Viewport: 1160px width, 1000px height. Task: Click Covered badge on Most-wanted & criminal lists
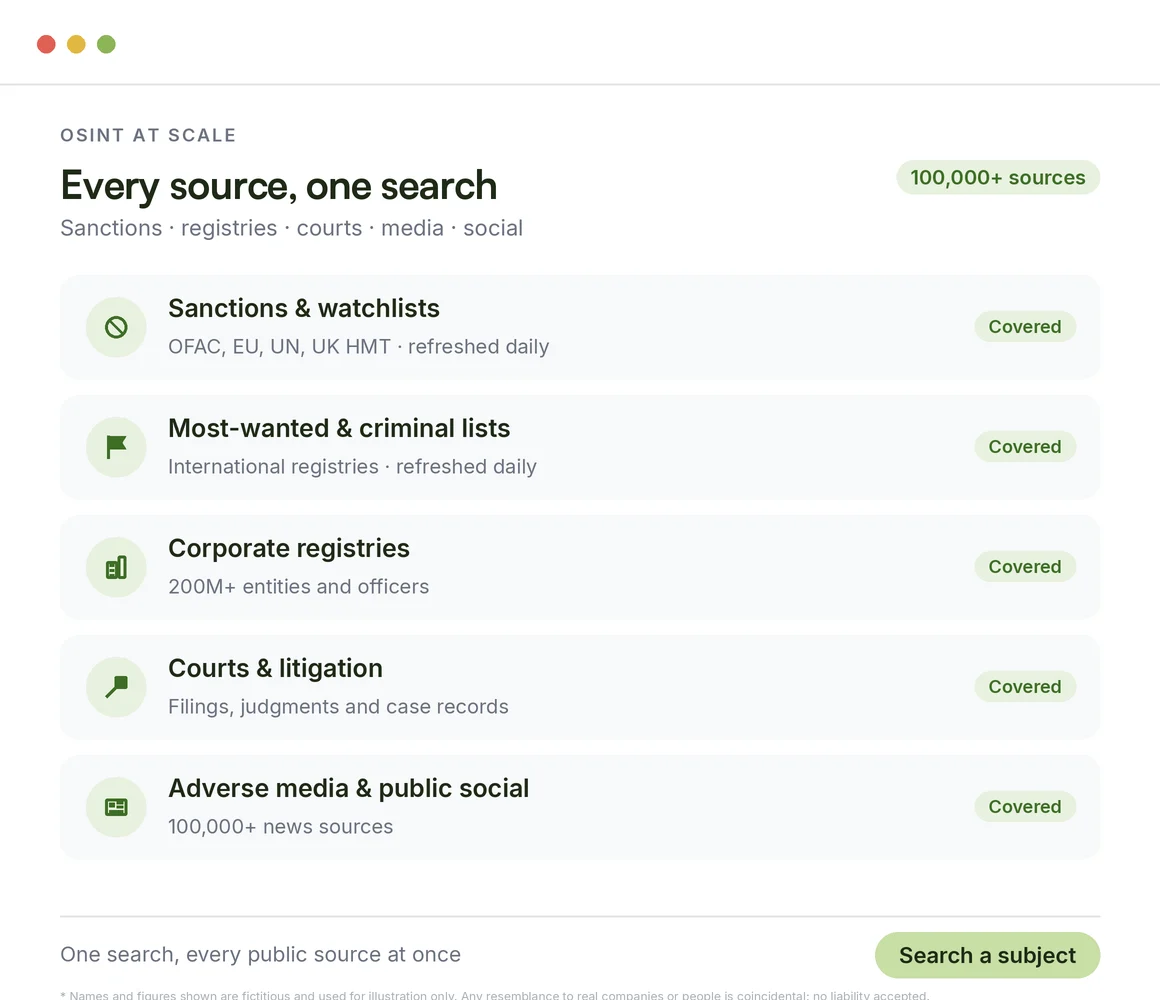[x=1025, y=447]
